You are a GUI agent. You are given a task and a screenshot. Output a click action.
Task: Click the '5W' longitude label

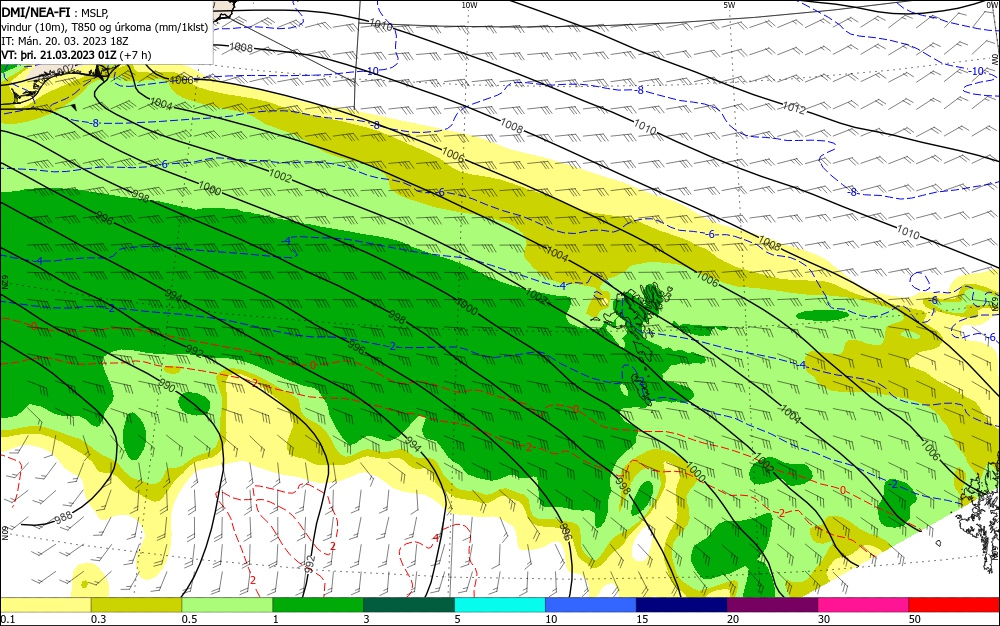[x=729, y=5]
